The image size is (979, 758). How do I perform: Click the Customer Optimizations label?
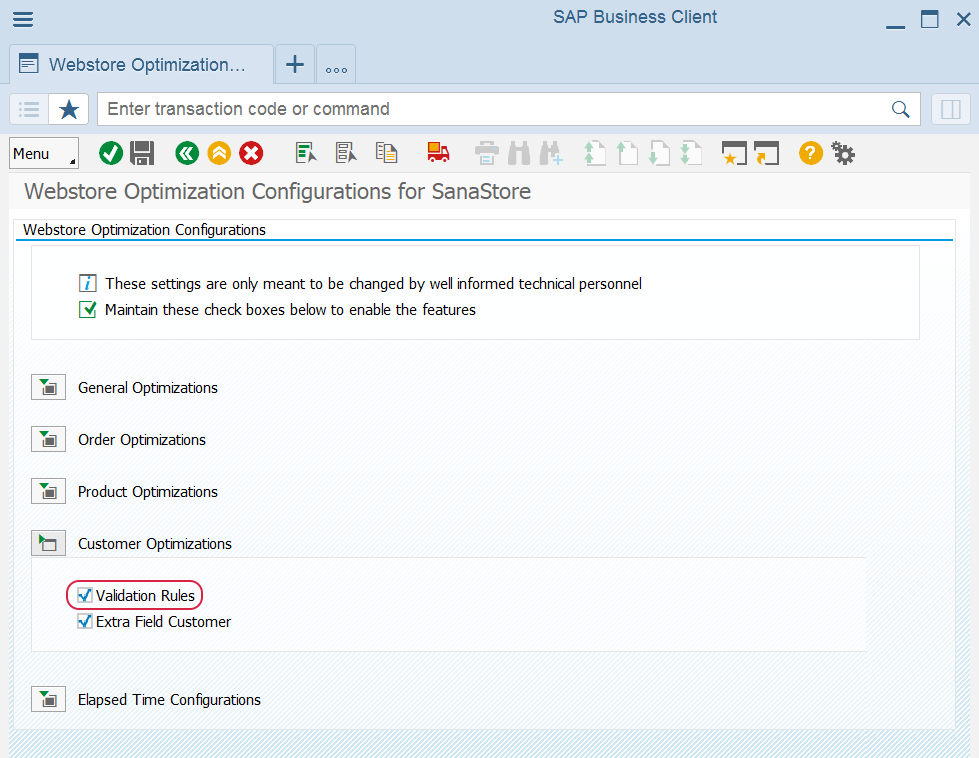[155, 544]
